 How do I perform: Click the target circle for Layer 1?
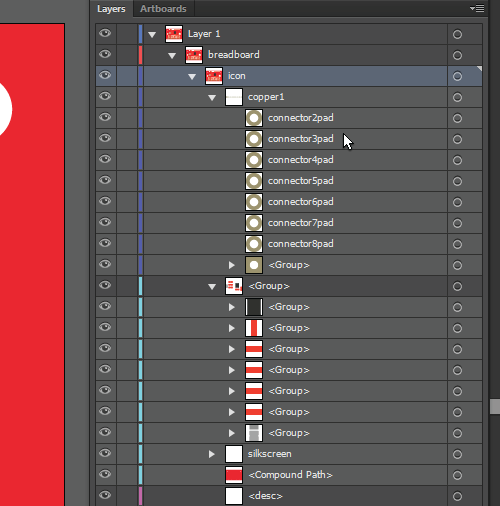coord(457,34)
